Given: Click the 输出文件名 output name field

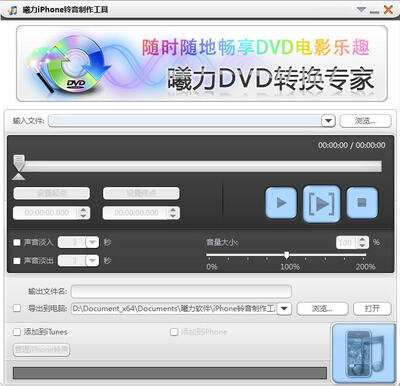Looking at the screenshot, I should click(x=181, y=291).
